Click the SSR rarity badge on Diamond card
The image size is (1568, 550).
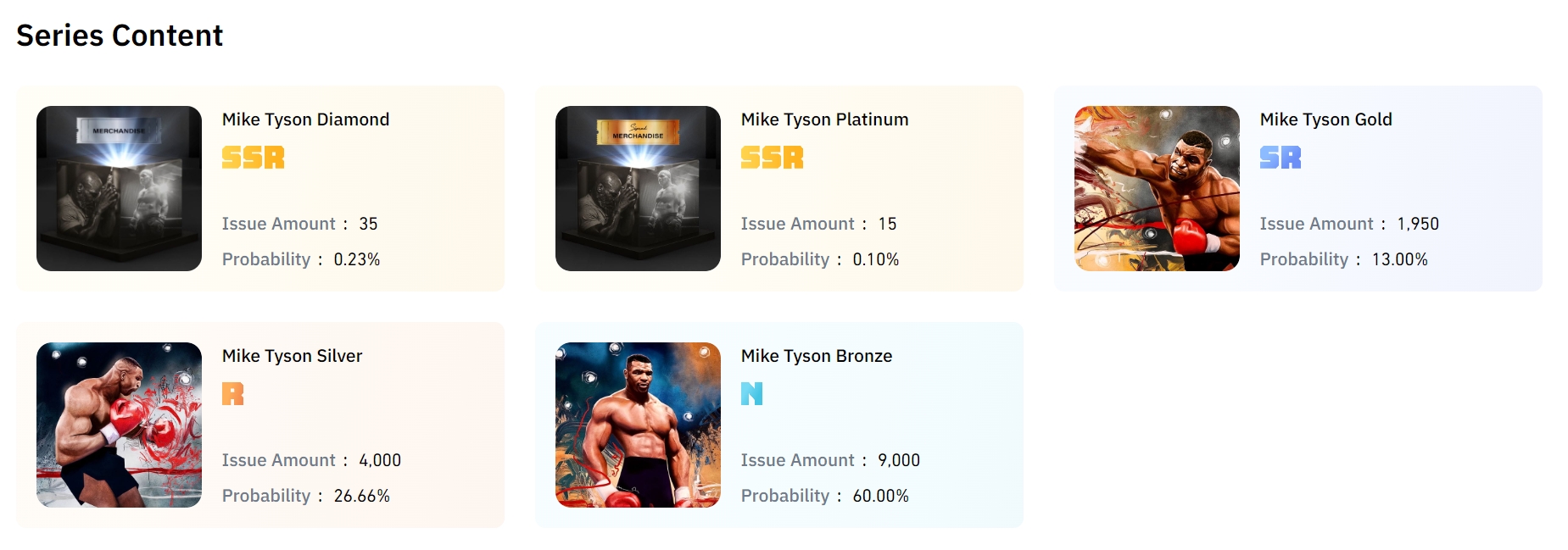253,158
